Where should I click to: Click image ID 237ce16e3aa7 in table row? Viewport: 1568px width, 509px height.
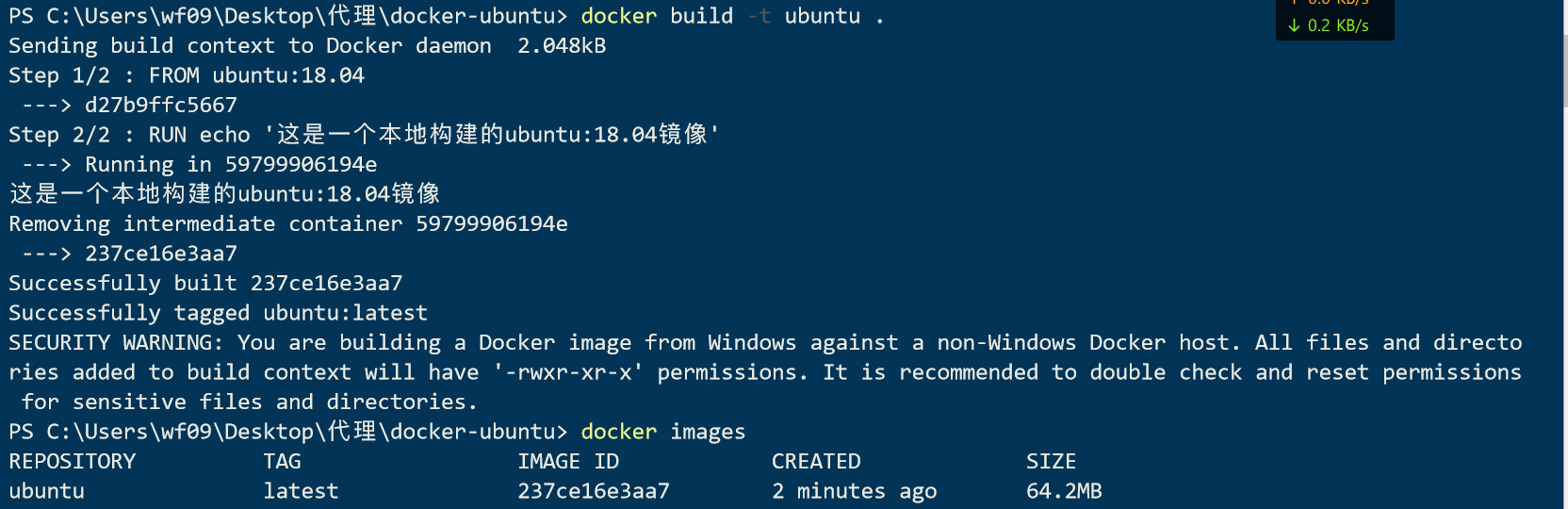pyautogui.click(x=594, y=491)
